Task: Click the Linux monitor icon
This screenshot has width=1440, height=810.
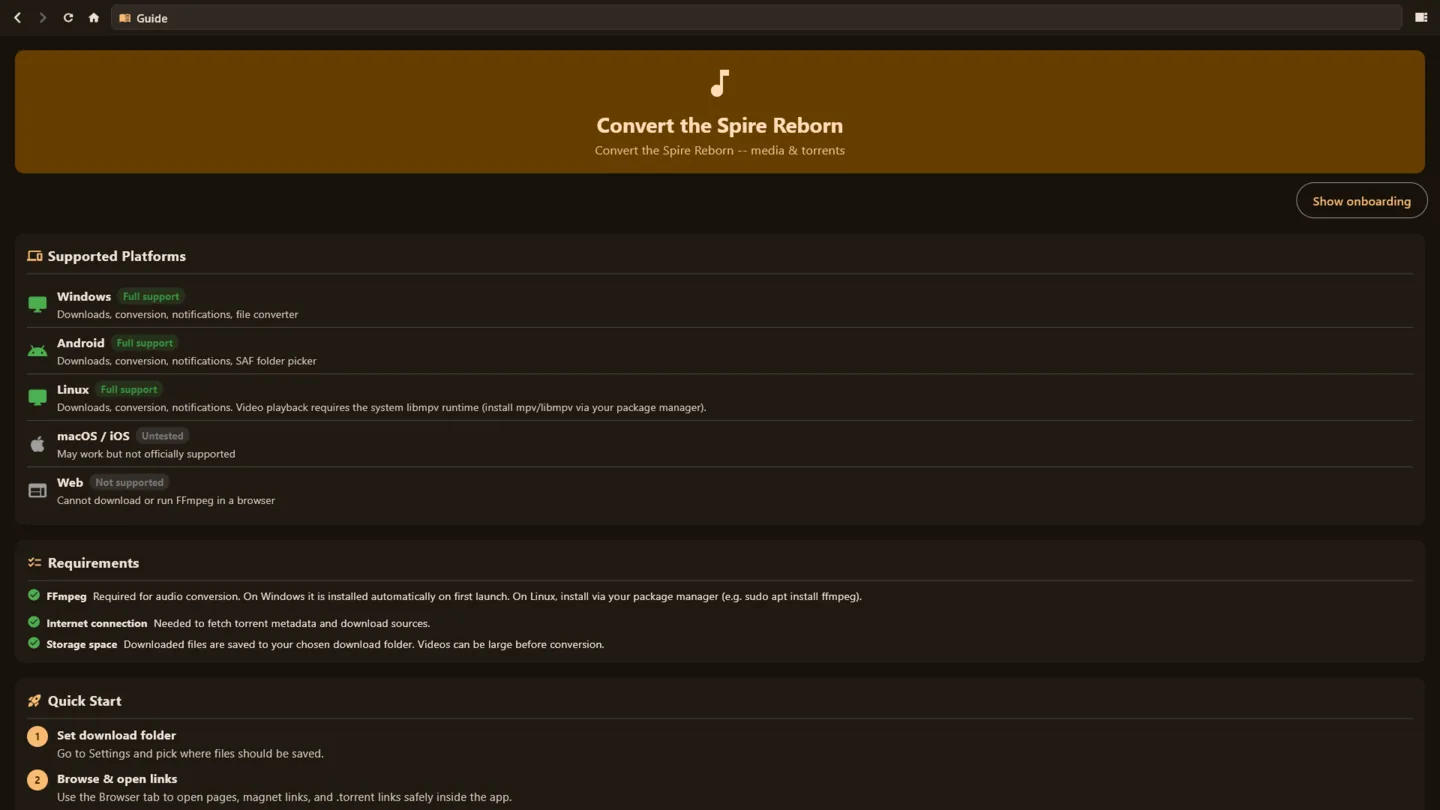Action: [x=37, y=397]
